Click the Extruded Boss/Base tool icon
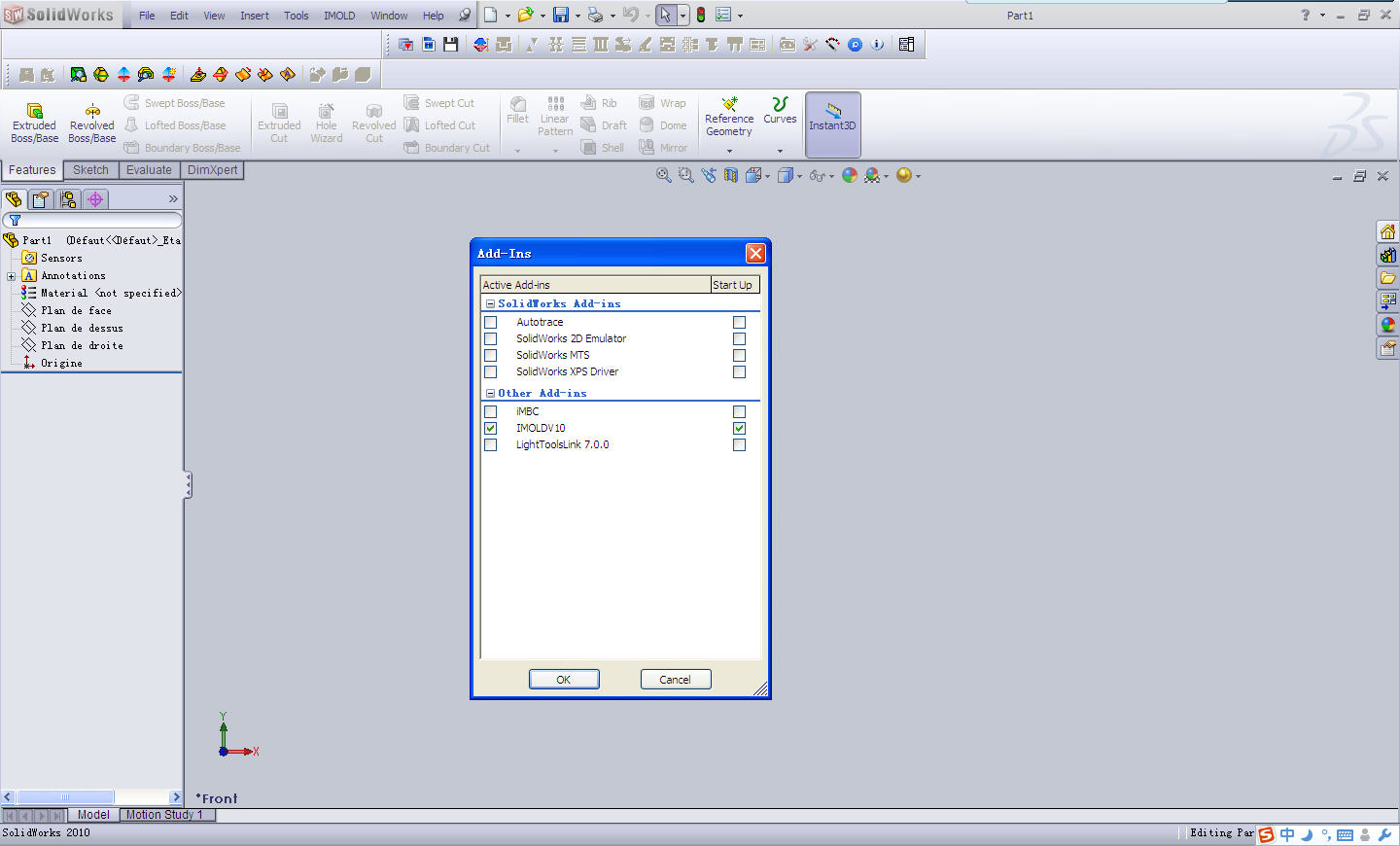This screenshot has width=1400, height=846. pyautogui.click(x=34, y=111)
